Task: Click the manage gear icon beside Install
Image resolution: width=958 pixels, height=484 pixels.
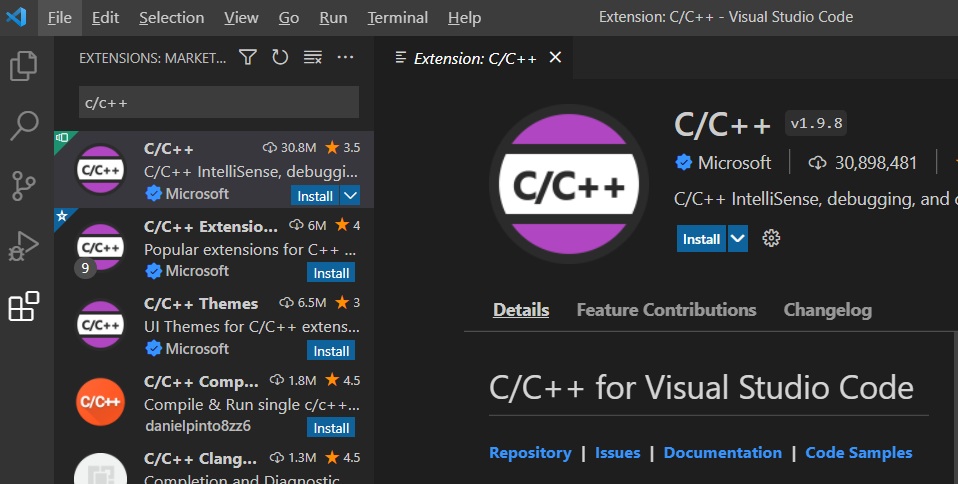Action: coord(771,239)
